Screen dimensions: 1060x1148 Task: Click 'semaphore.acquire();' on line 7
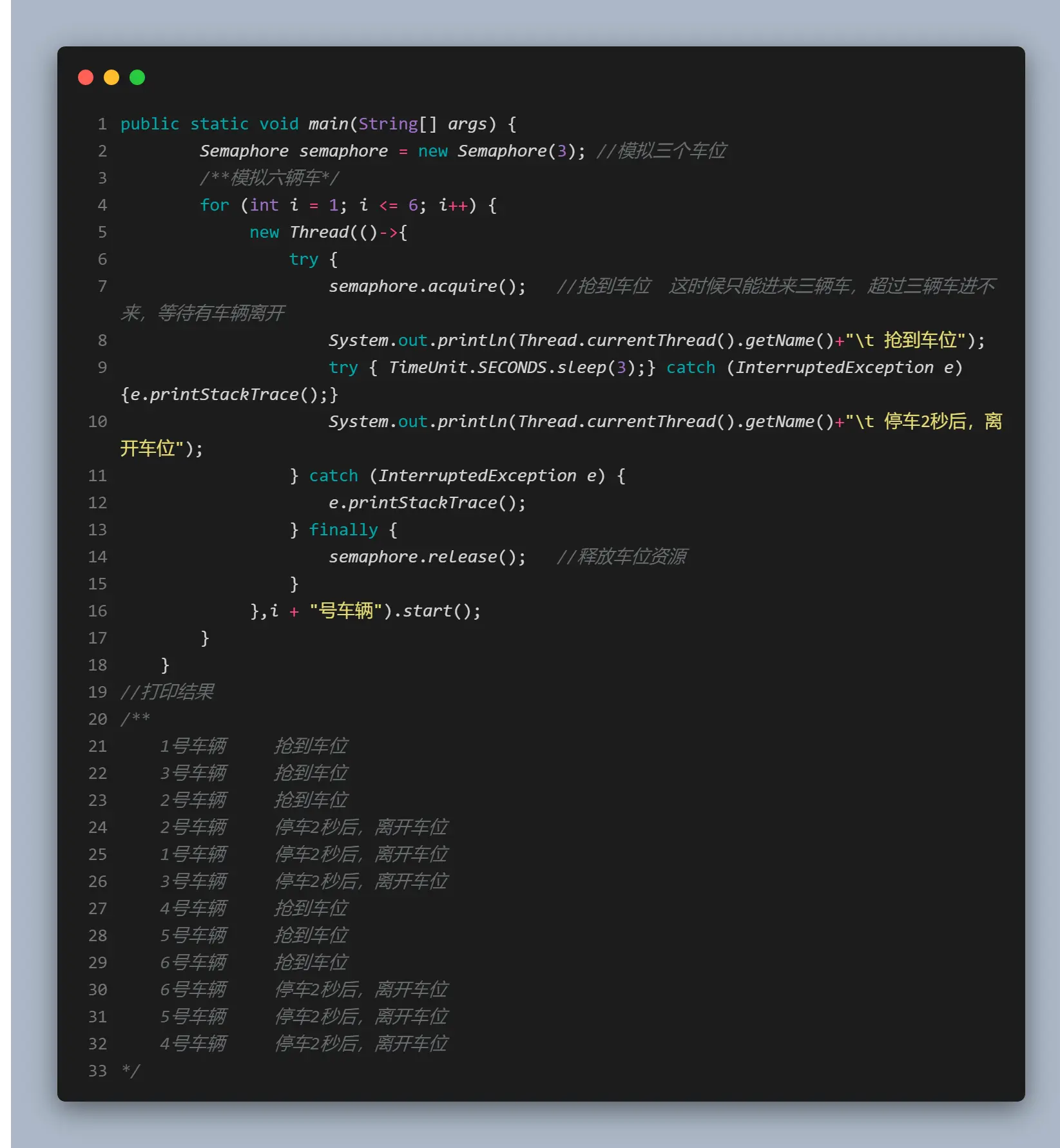point(427,286)
